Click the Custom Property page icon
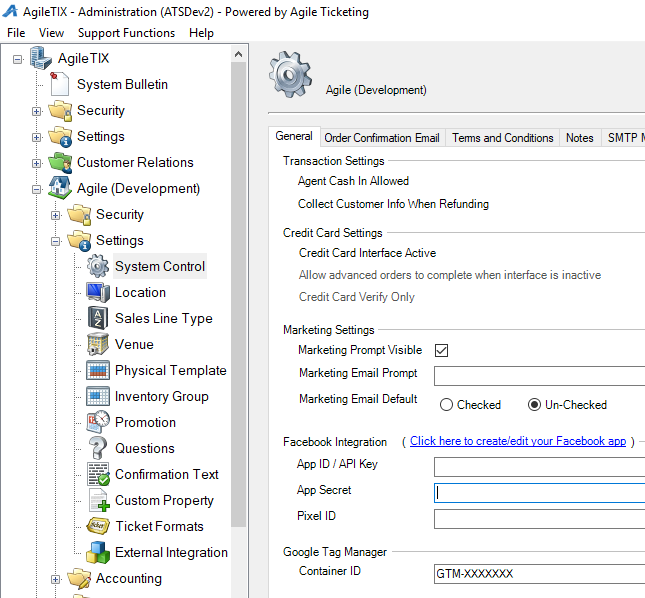The image size is (645, 598). (x=99, y=500)
